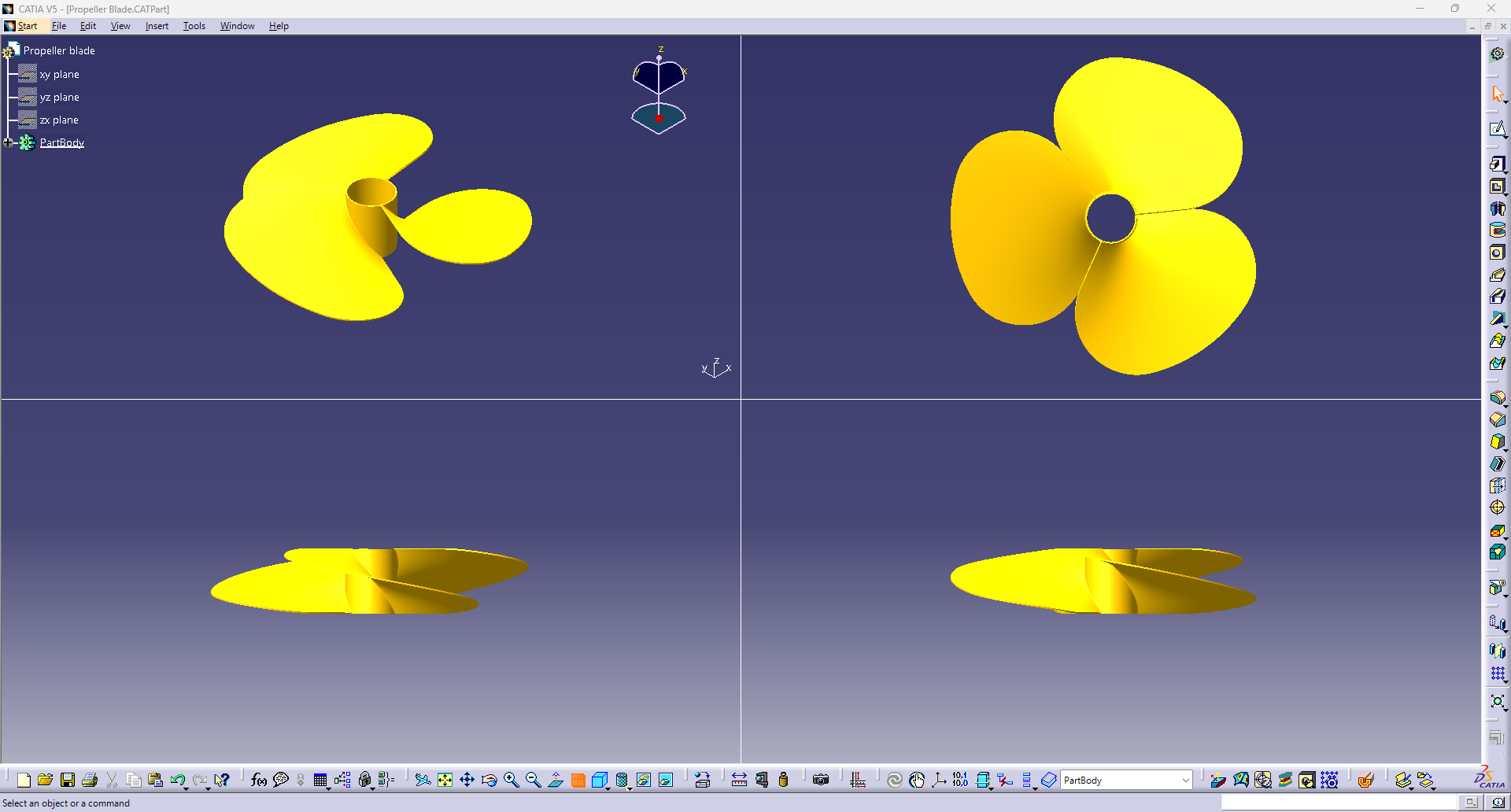Select the Pocket tool icon
1511x812 pixels.
(x=1498, y=186)
